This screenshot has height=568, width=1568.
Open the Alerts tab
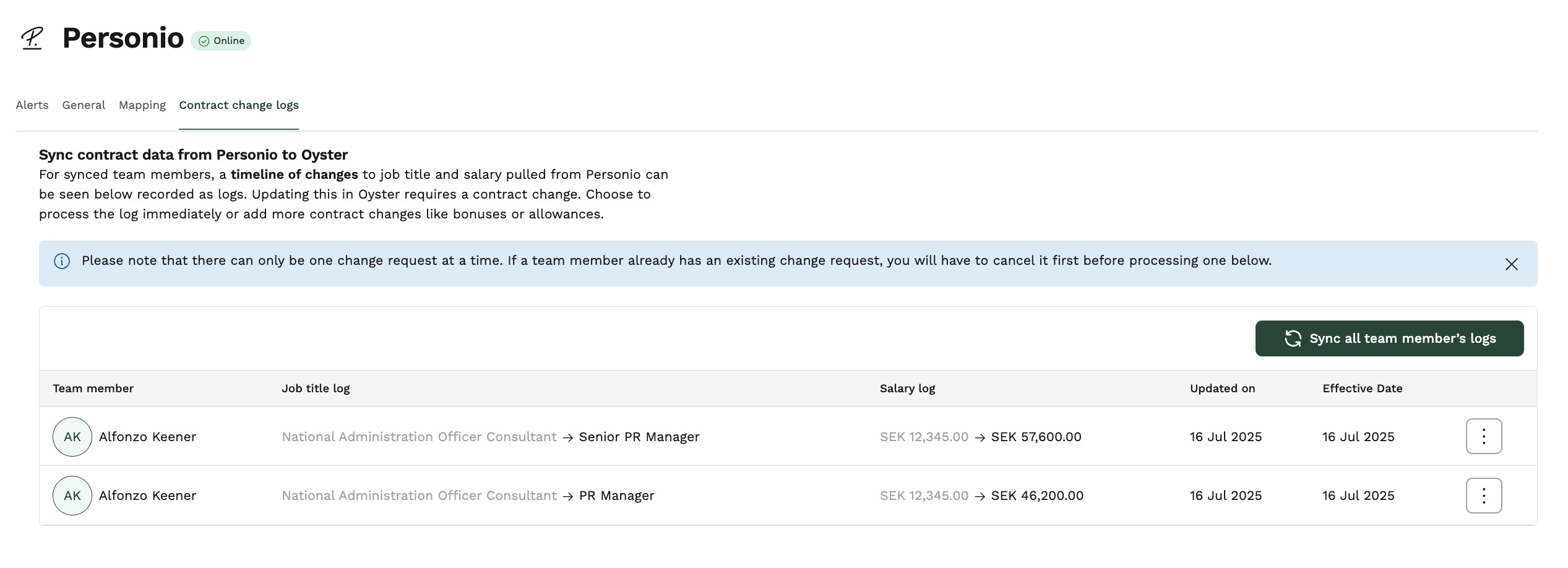pos(32,105)
